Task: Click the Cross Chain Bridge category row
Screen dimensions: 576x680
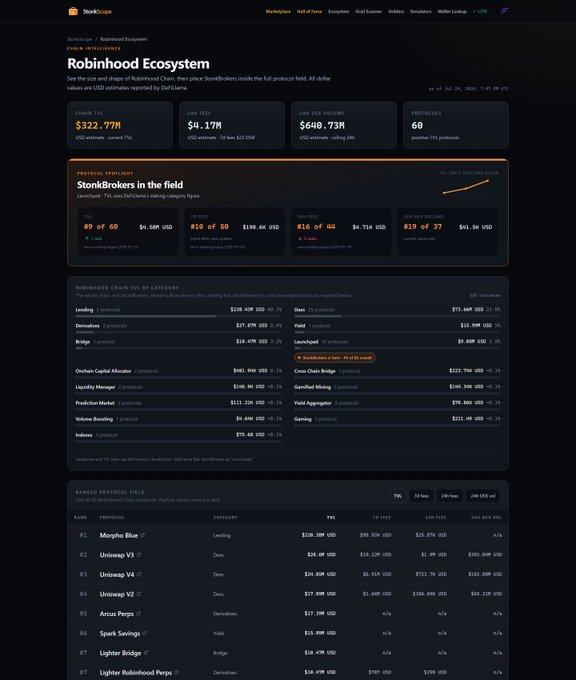Action: 397,373
